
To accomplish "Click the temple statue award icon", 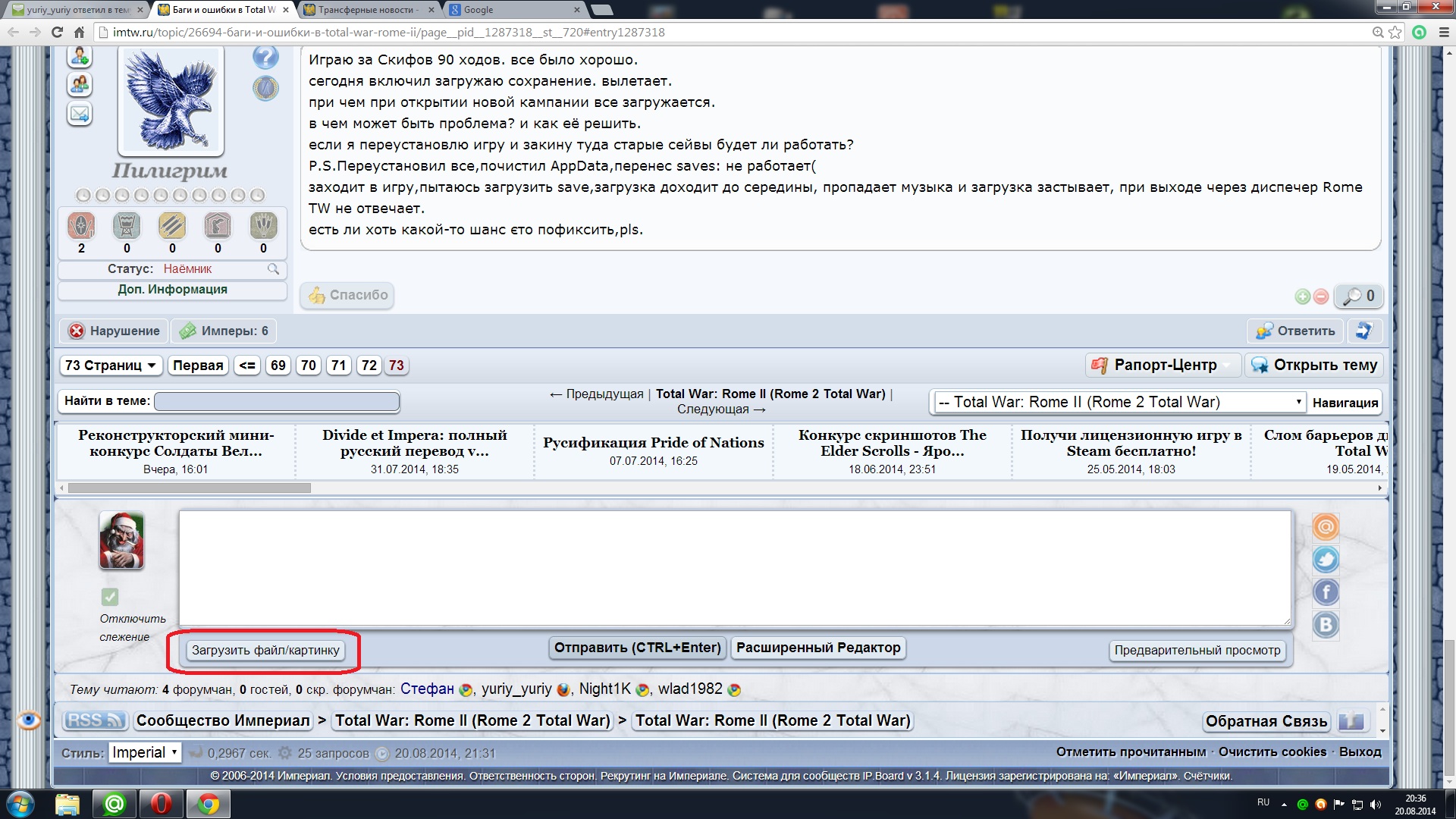I will 218,225.
